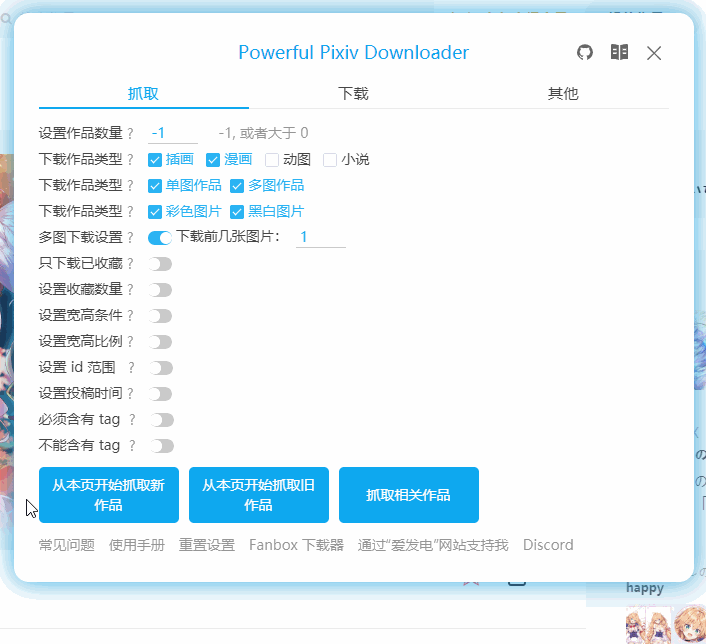Click the help mark on the 单图作品 row
This screenshot has width=706, height=644.
coord(130,186)
